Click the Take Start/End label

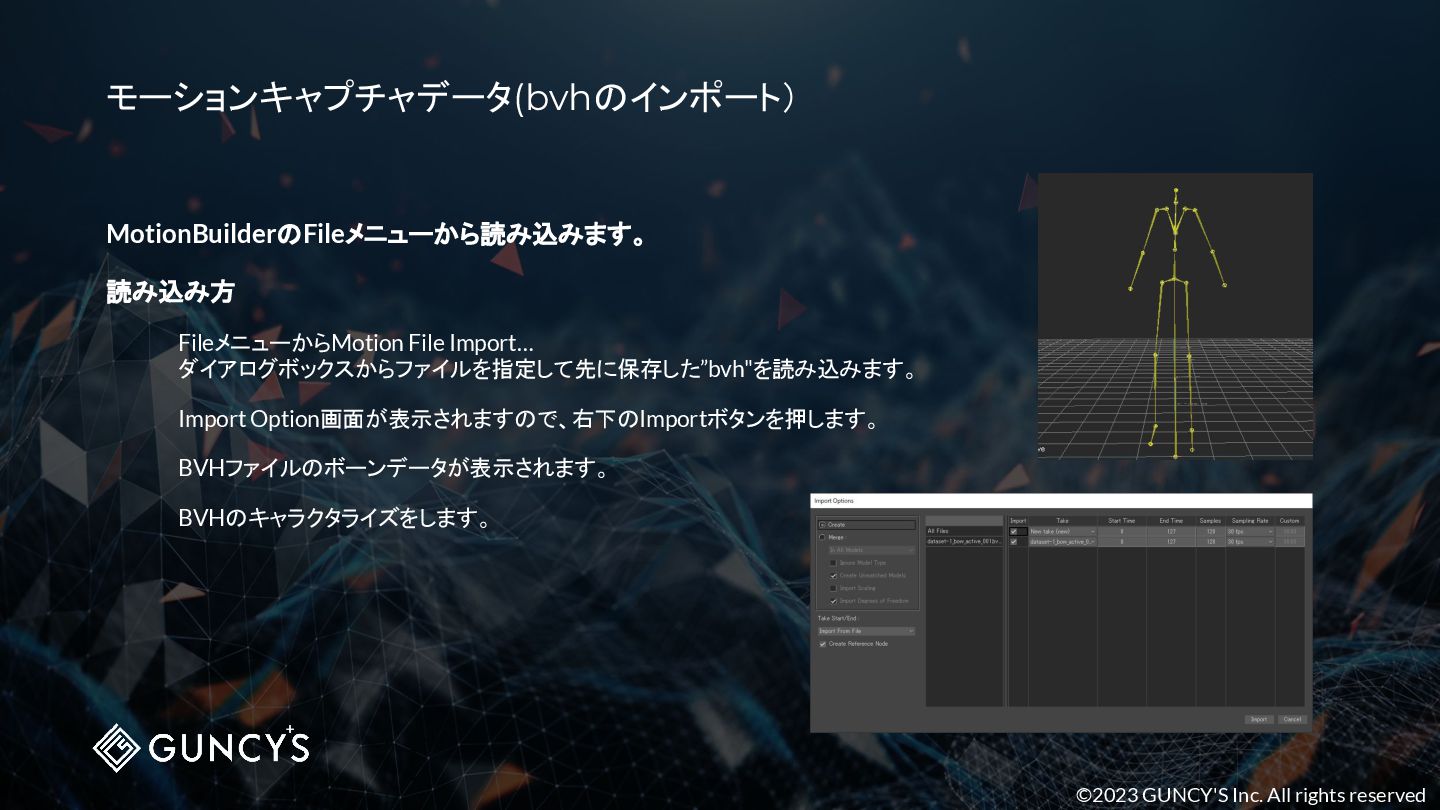coord(838,618)
